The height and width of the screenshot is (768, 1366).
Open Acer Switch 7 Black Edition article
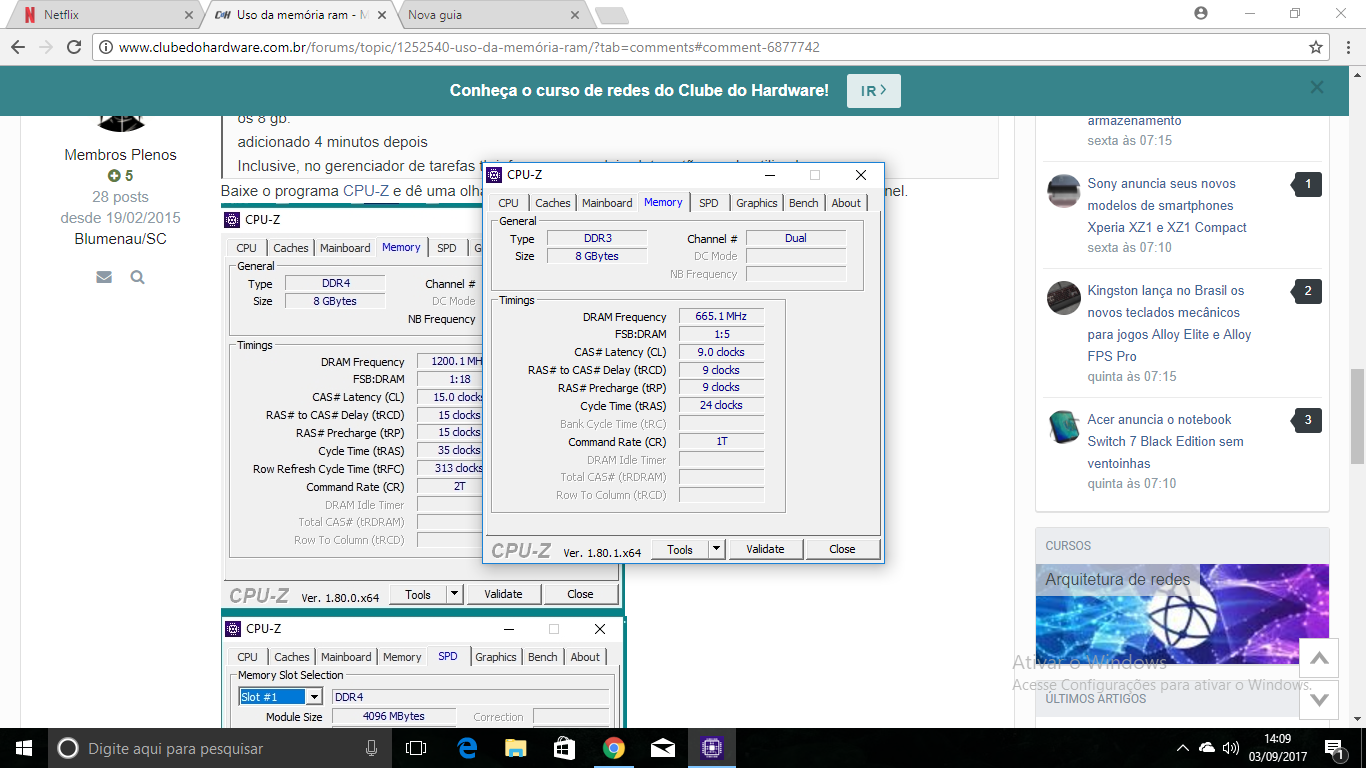(x=1166, y=441)
